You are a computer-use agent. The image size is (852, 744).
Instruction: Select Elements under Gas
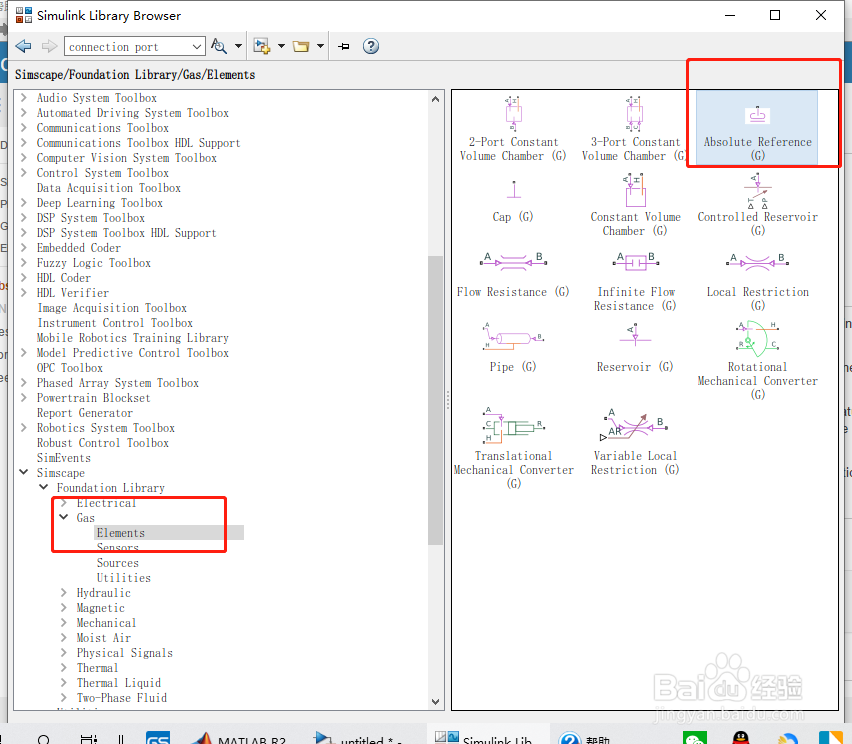121,533
